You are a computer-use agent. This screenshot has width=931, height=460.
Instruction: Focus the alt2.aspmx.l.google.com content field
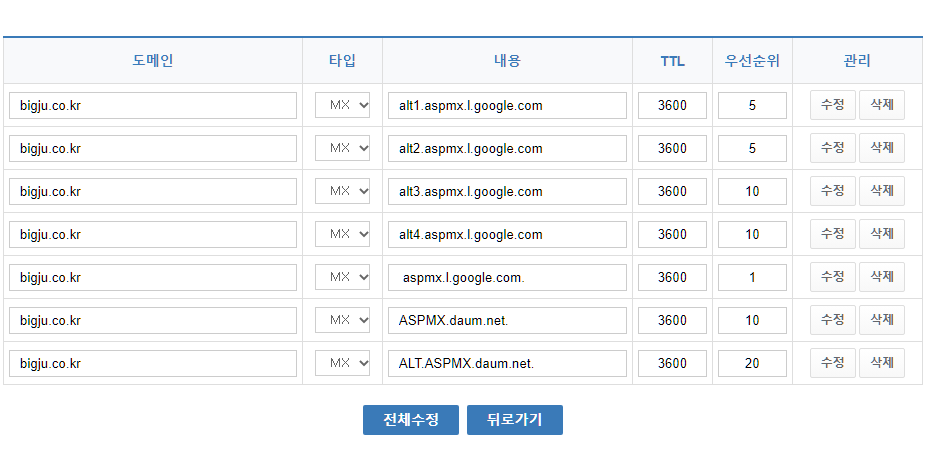click(x=508, y=148)
